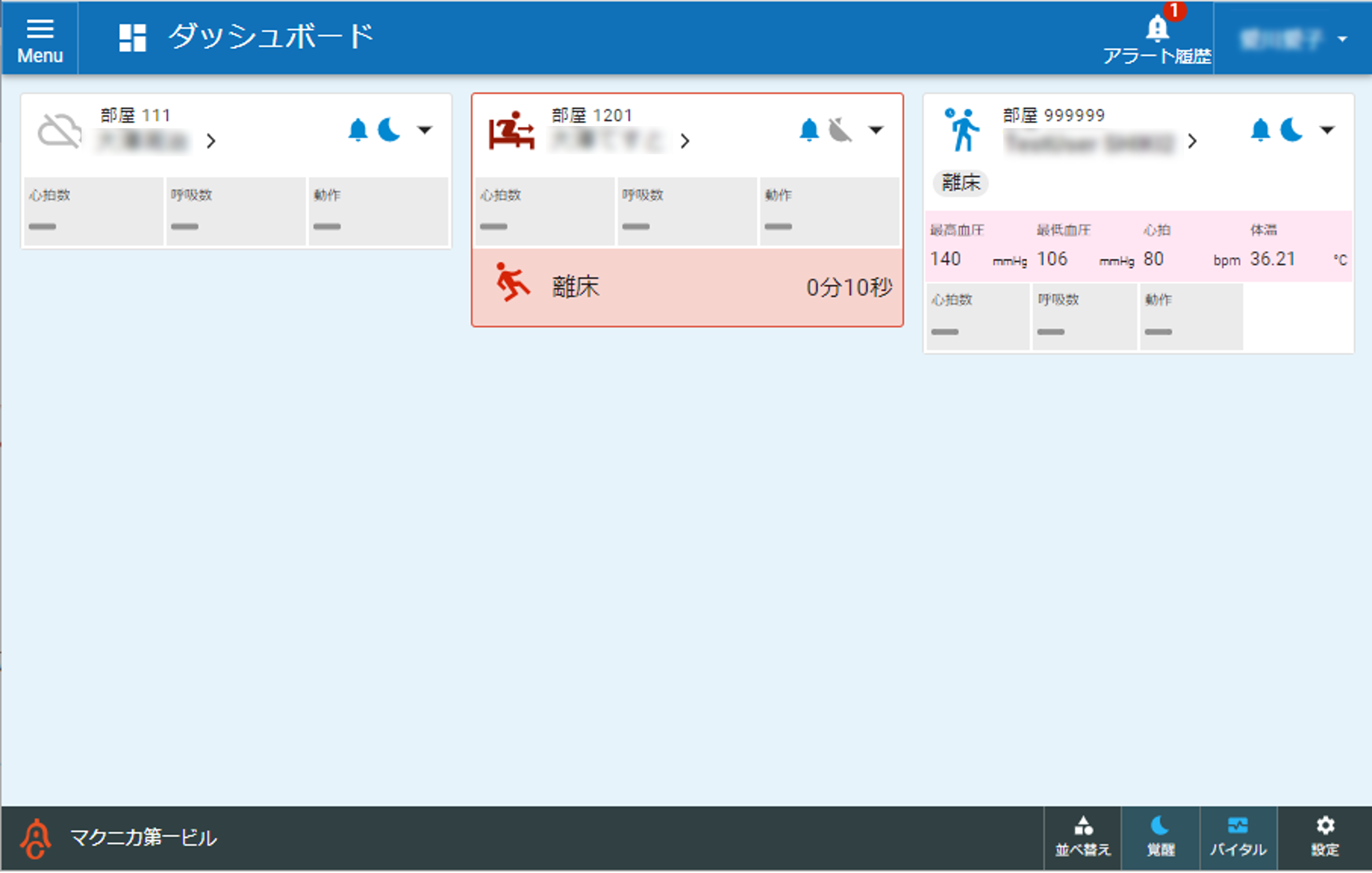
Task: Click the bed-exit icon in room 1201
Action: coord(511,130)
